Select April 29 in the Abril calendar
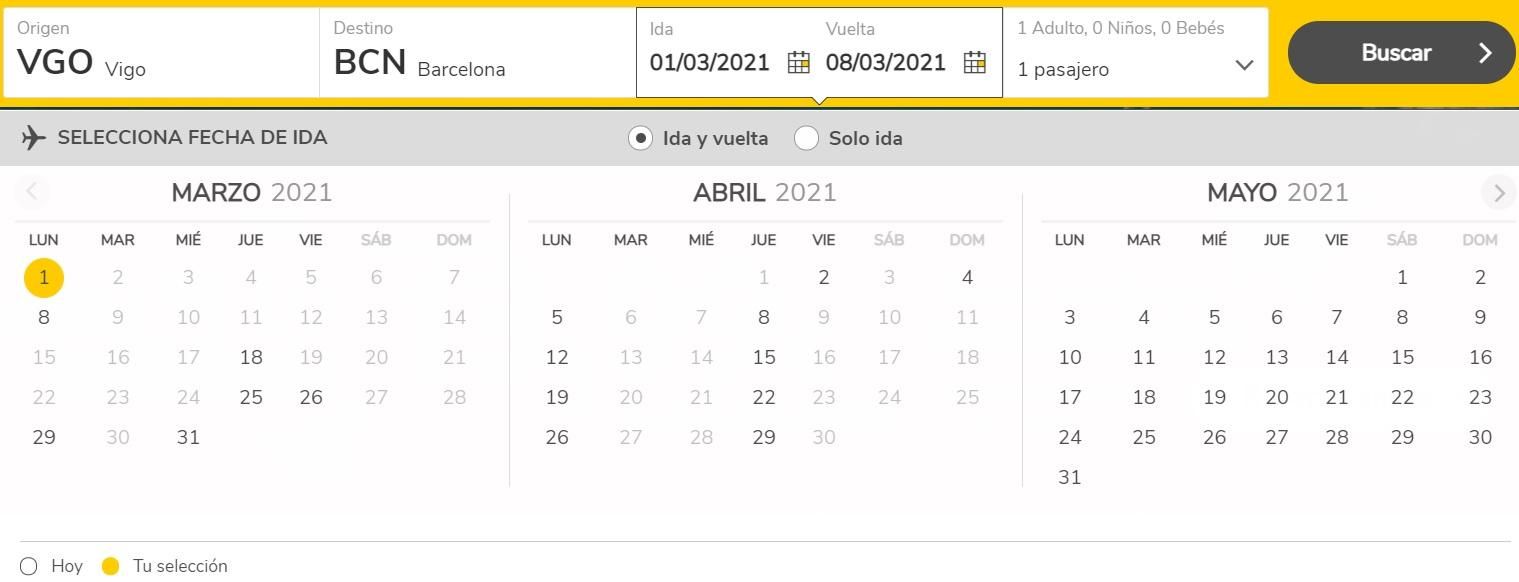The height and width of the screenshot is (582, 1519). point(764,437)
